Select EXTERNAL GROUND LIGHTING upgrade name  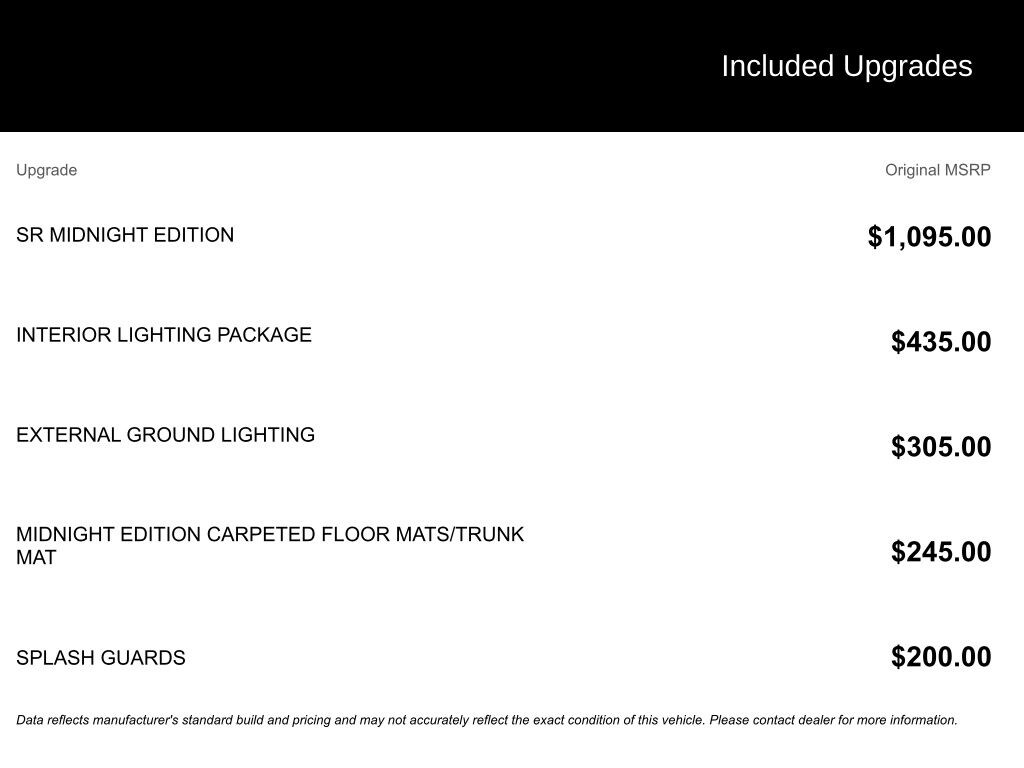(165, 435)
